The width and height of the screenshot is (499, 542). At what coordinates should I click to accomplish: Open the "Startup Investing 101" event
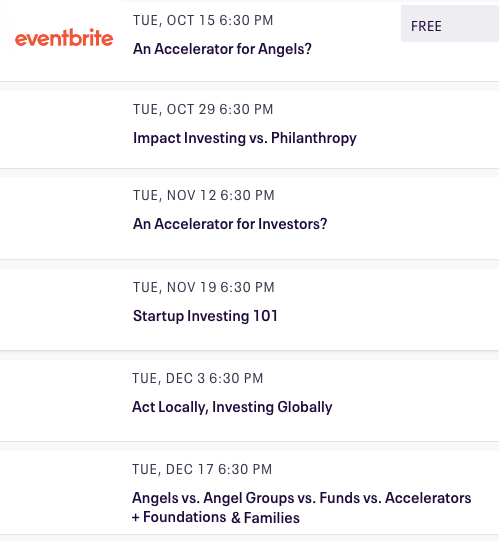click(x=205, y=316)
